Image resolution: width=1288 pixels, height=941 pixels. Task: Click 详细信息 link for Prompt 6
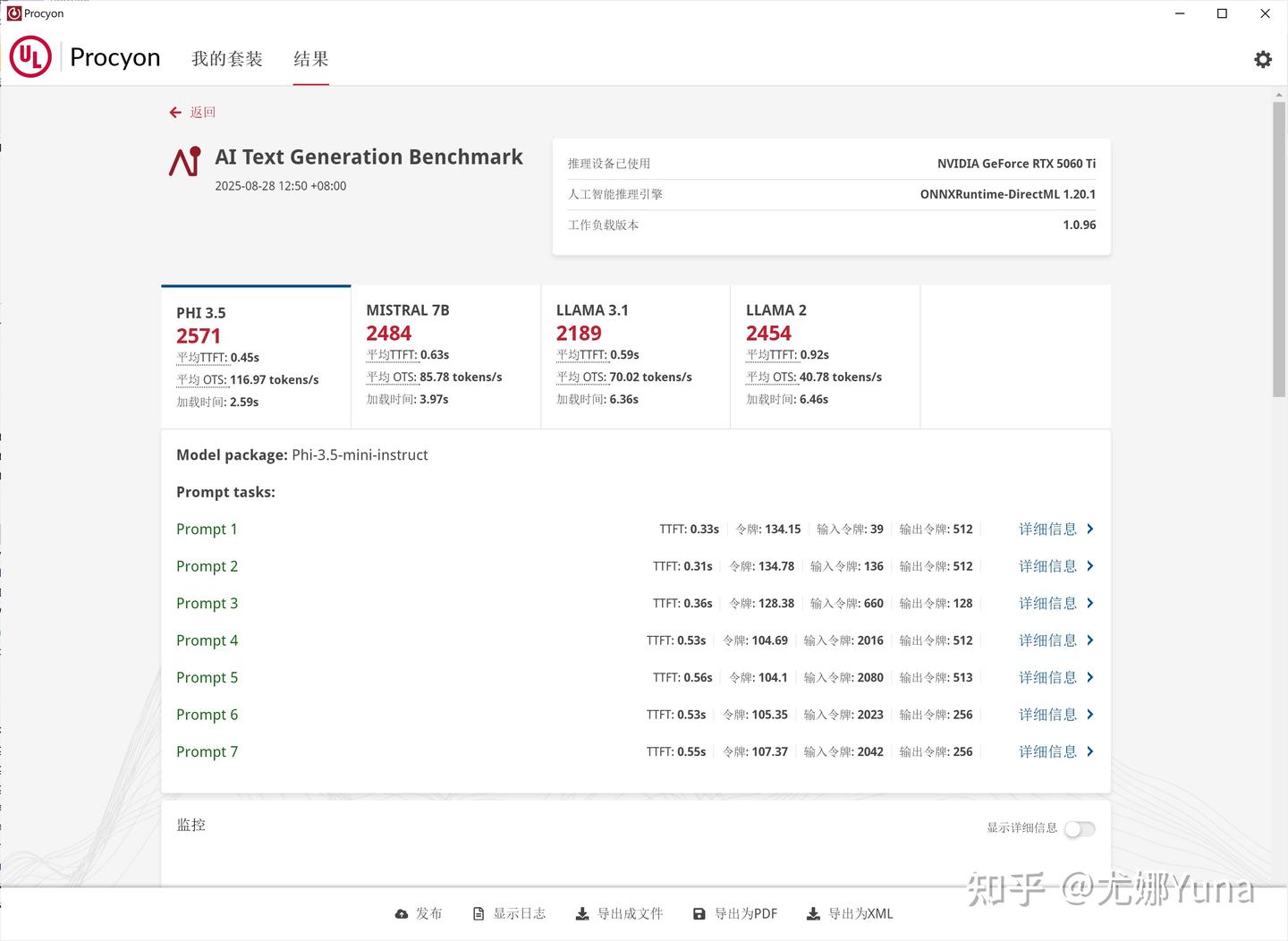coord(1047,715)
